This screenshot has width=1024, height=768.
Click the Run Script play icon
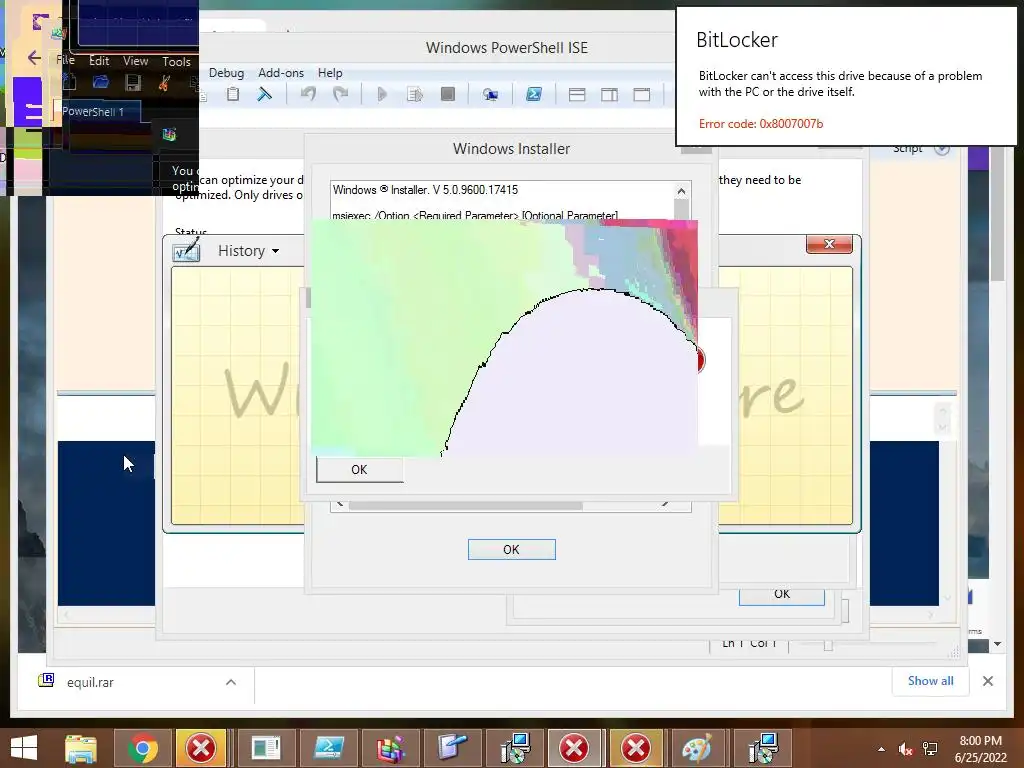383,94
